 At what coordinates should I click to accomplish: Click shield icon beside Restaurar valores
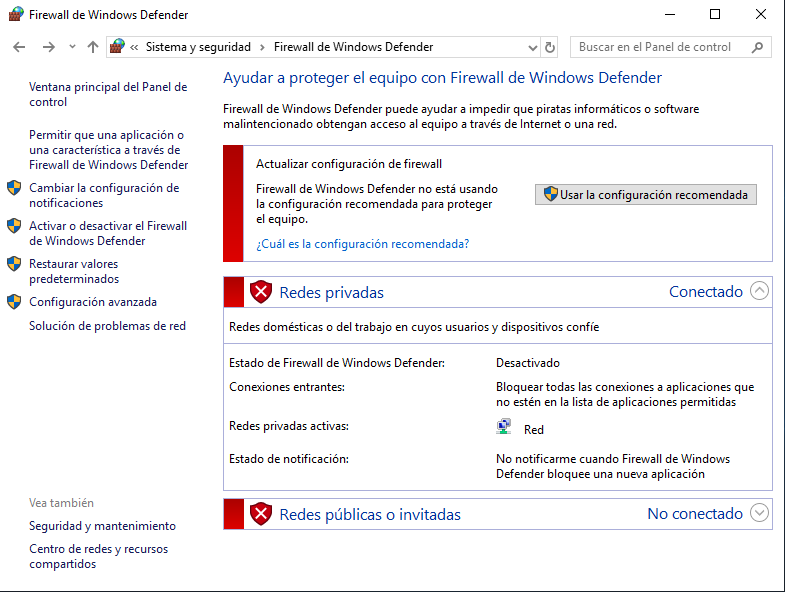(14, 264)
